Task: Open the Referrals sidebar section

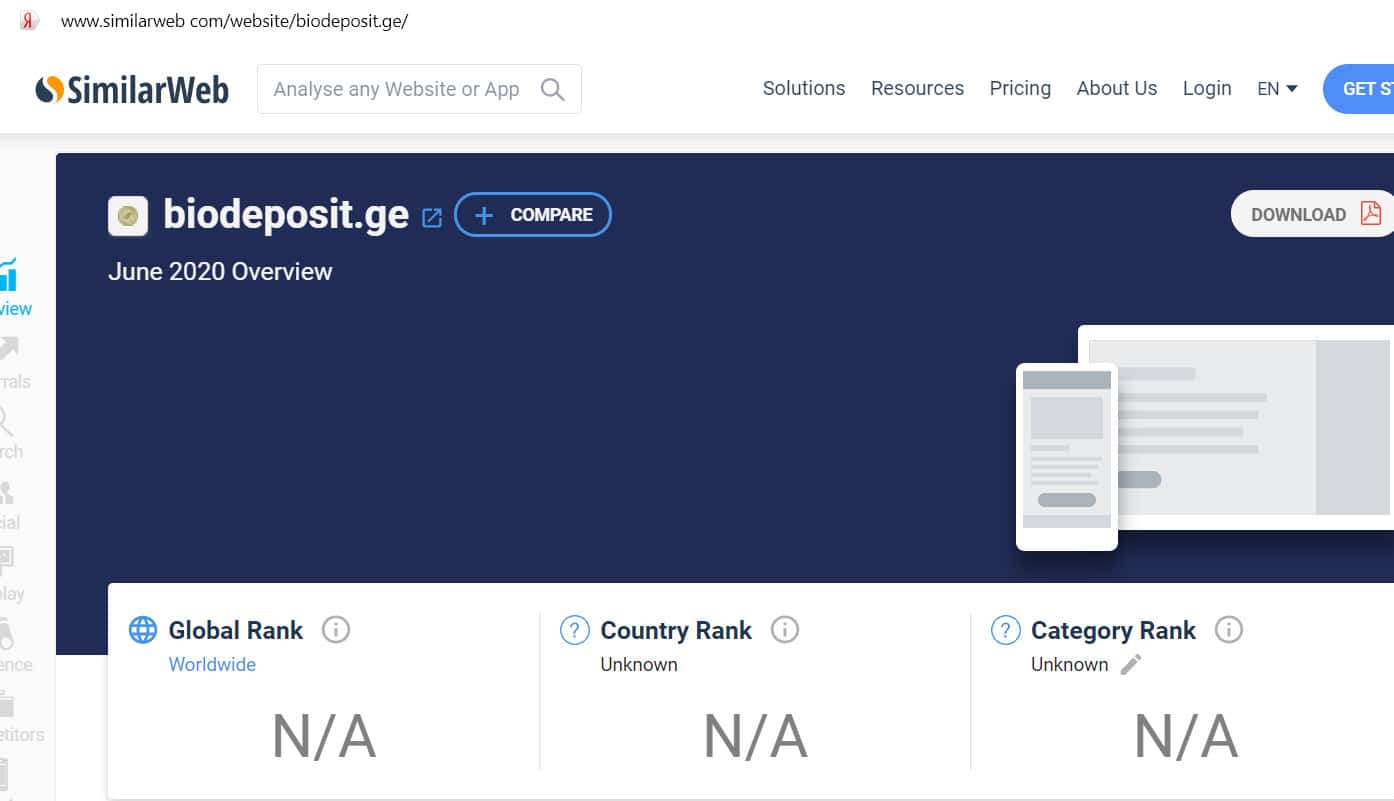Action: click(14, 364)
